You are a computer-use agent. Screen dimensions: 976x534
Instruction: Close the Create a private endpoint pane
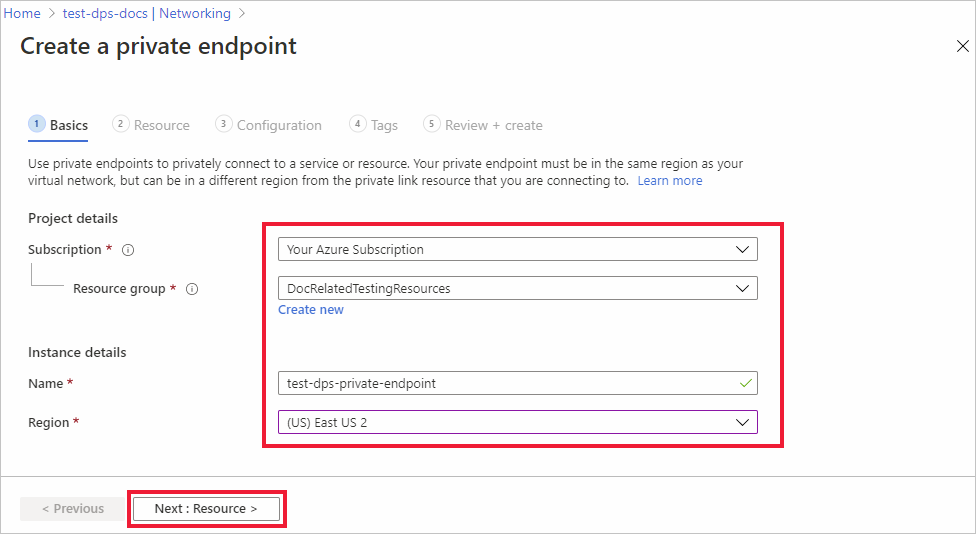[x=963, y=47]
